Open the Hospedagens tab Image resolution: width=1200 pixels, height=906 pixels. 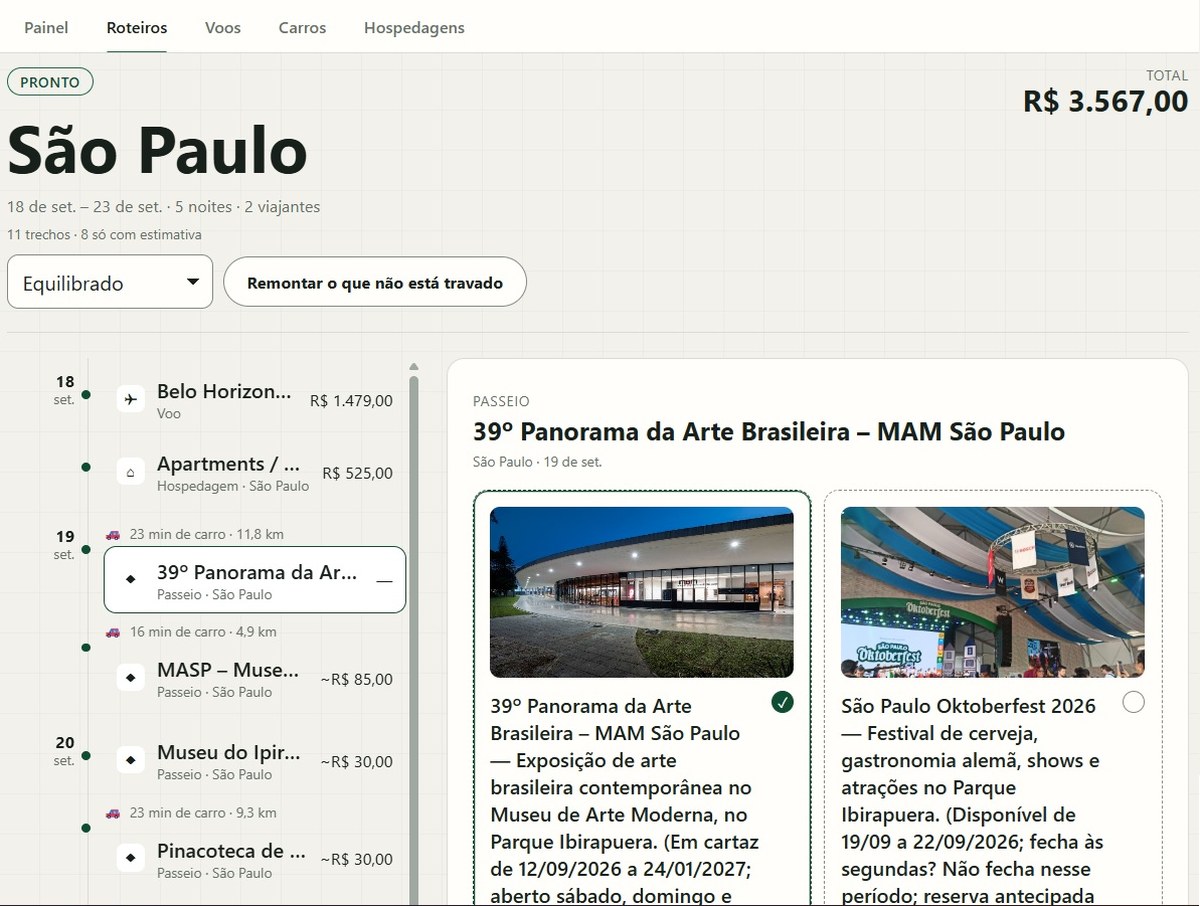(x=414, y=27)
